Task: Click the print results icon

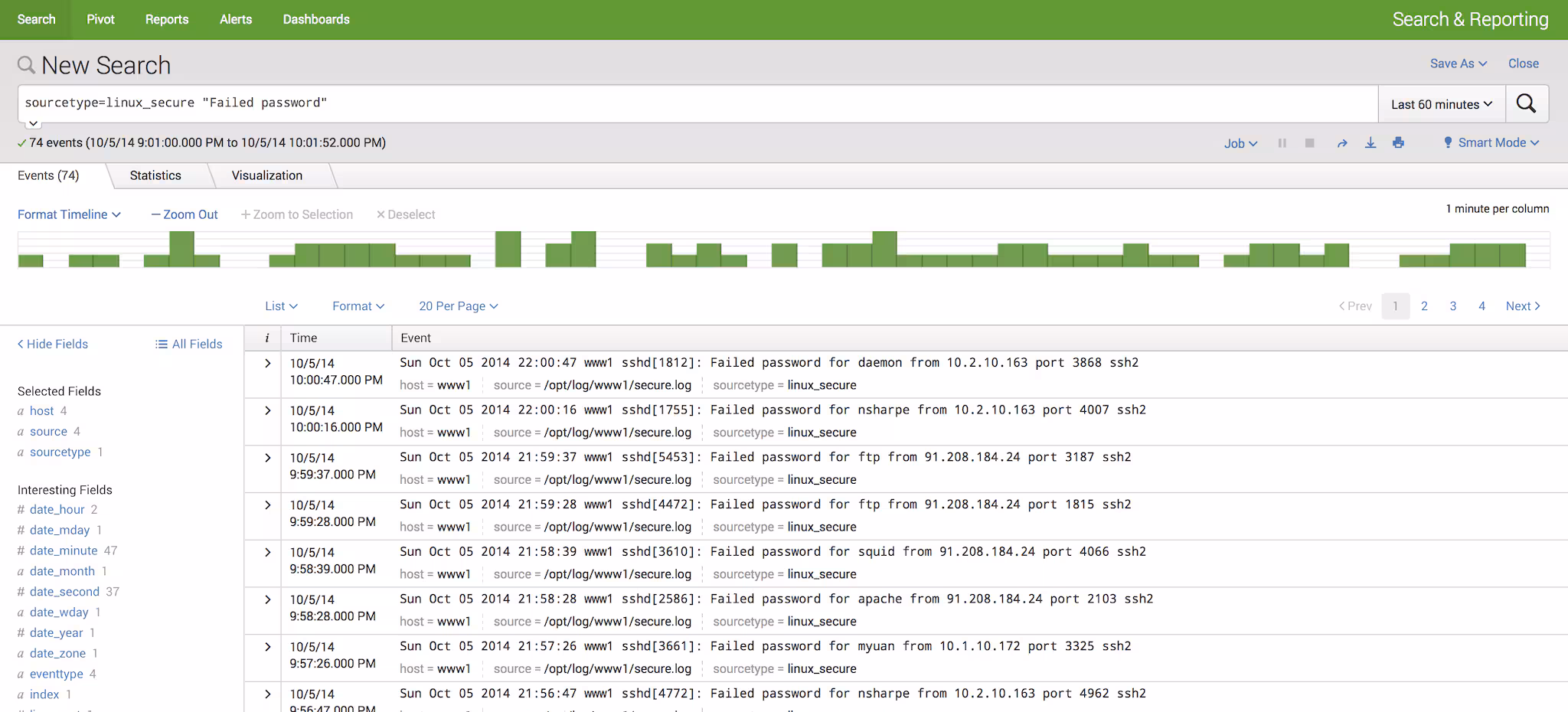Action: [x=1398, y=143]
